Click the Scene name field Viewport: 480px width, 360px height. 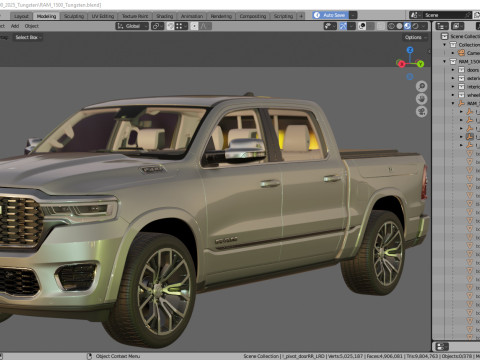(443, 15)
